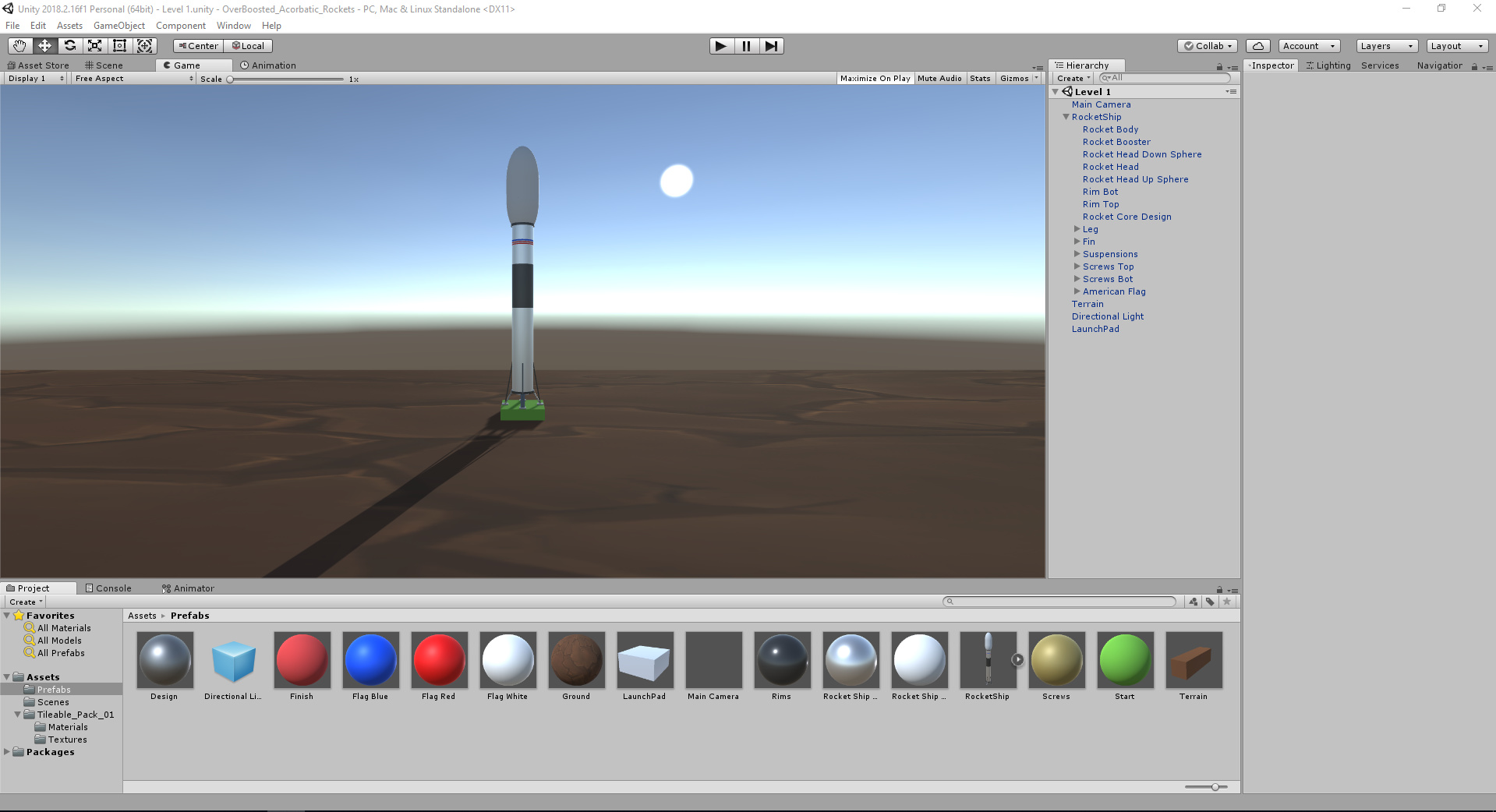
Task: Open the RocketShip prefab arrow button
Action: 1017,659
